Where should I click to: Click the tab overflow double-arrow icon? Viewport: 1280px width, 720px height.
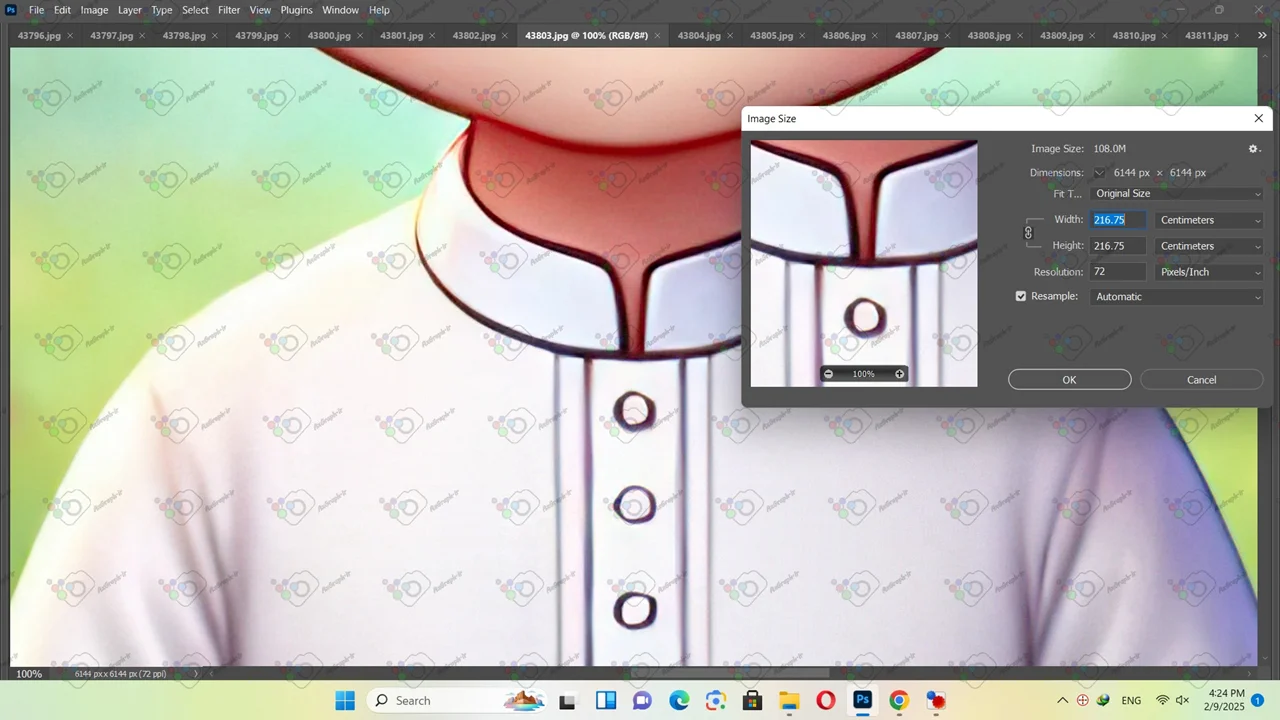pyautogui.click(x=1262, y=35)
